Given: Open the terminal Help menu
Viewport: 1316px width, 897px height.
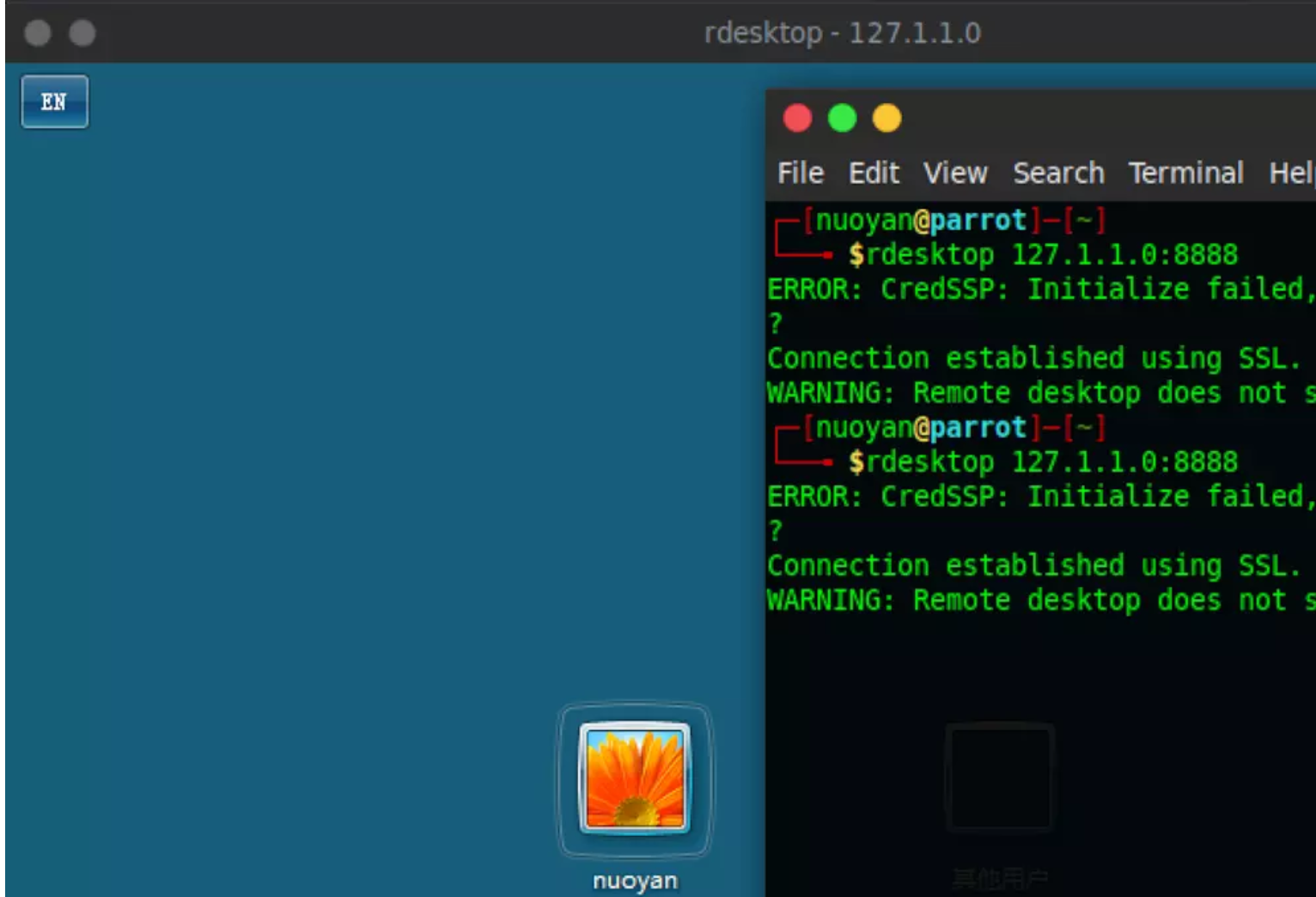Looking at the screenshot, I should click(x=1292, y=173).
